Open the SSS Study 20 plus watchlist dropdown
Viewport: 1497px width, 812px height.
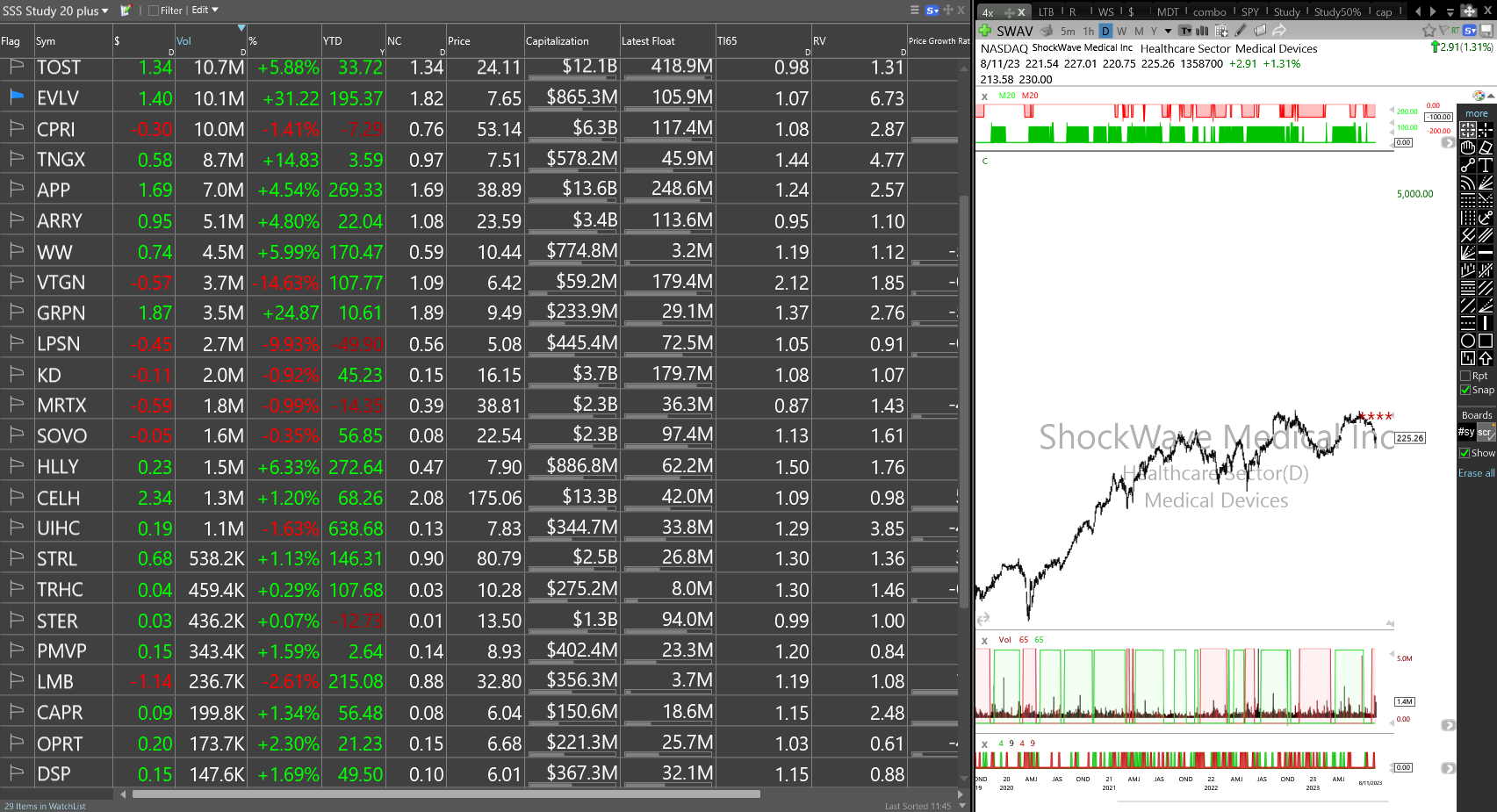[x=55, y=11]
